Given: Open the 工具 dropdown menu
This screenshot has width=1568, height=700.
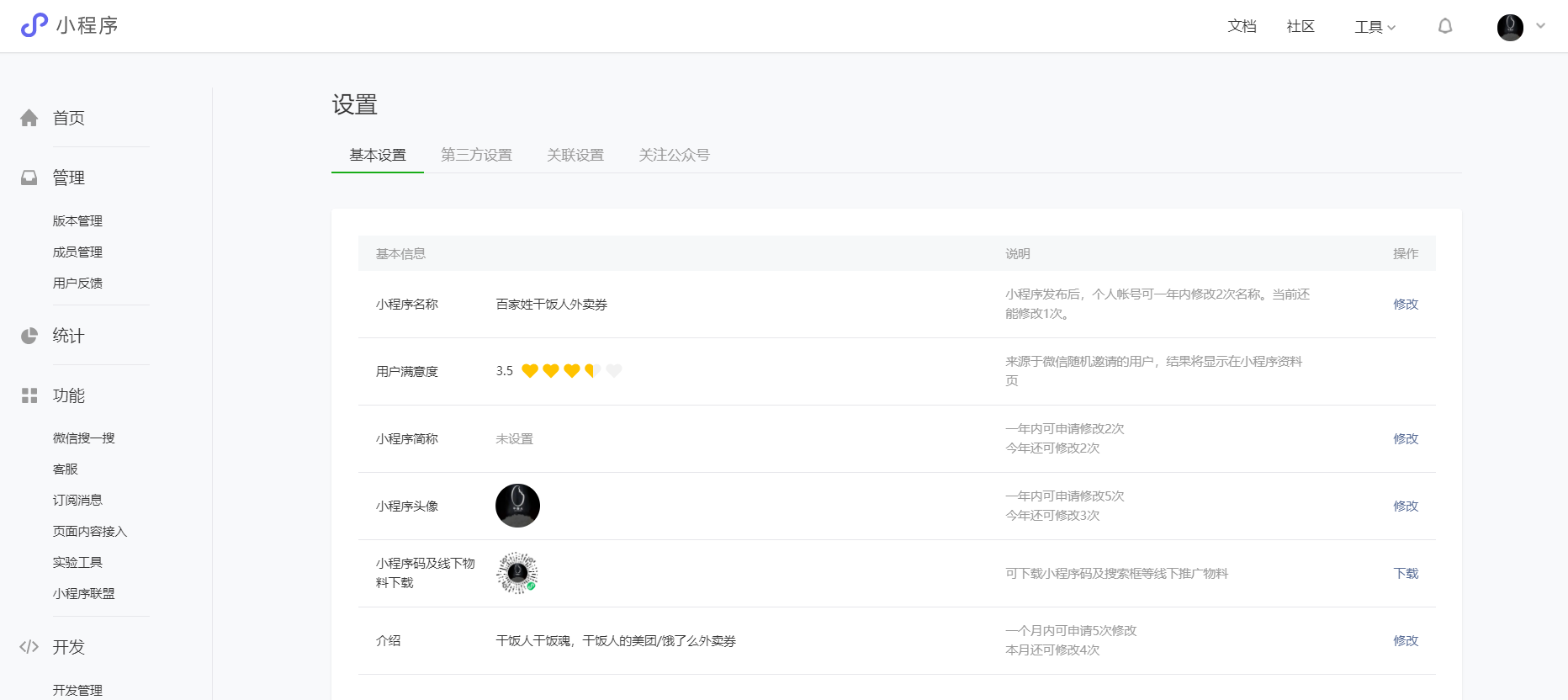Looking at the screenshot, I should point(1375,27).
